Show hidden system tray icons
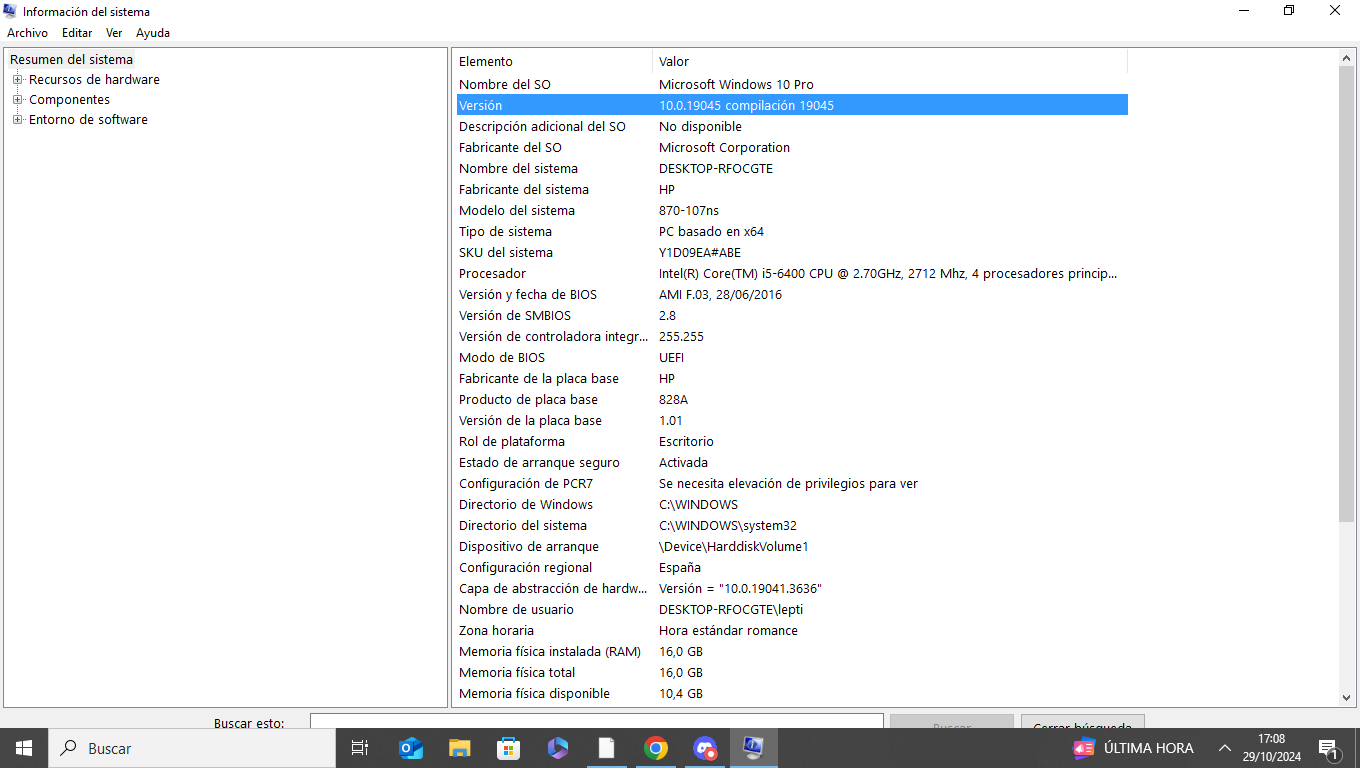The height and width of the screenshot is (768, 1360). [1224, 748]
